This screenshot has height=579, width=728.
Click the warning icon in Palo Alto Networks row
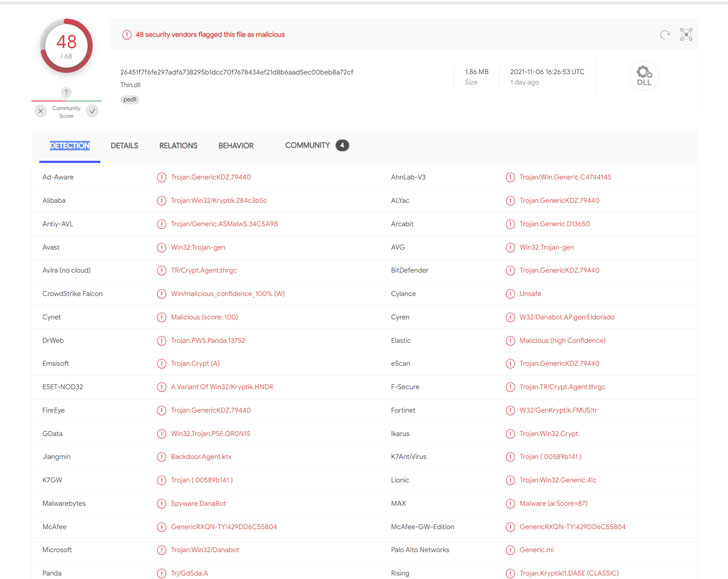[510, 550]
